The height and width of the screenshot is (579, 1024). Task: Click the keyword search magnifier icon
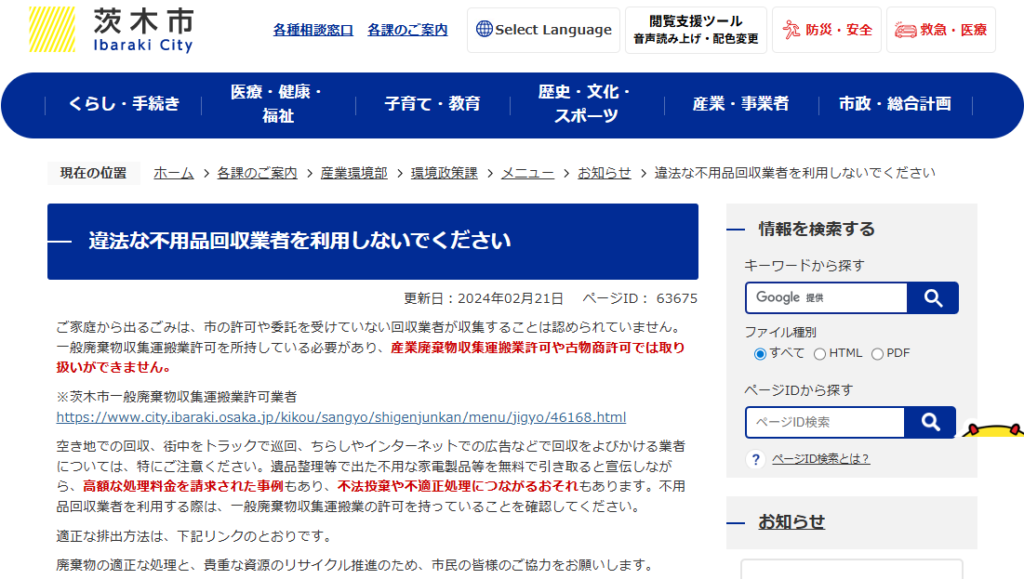pyautogui.click(x=932, y=297)
